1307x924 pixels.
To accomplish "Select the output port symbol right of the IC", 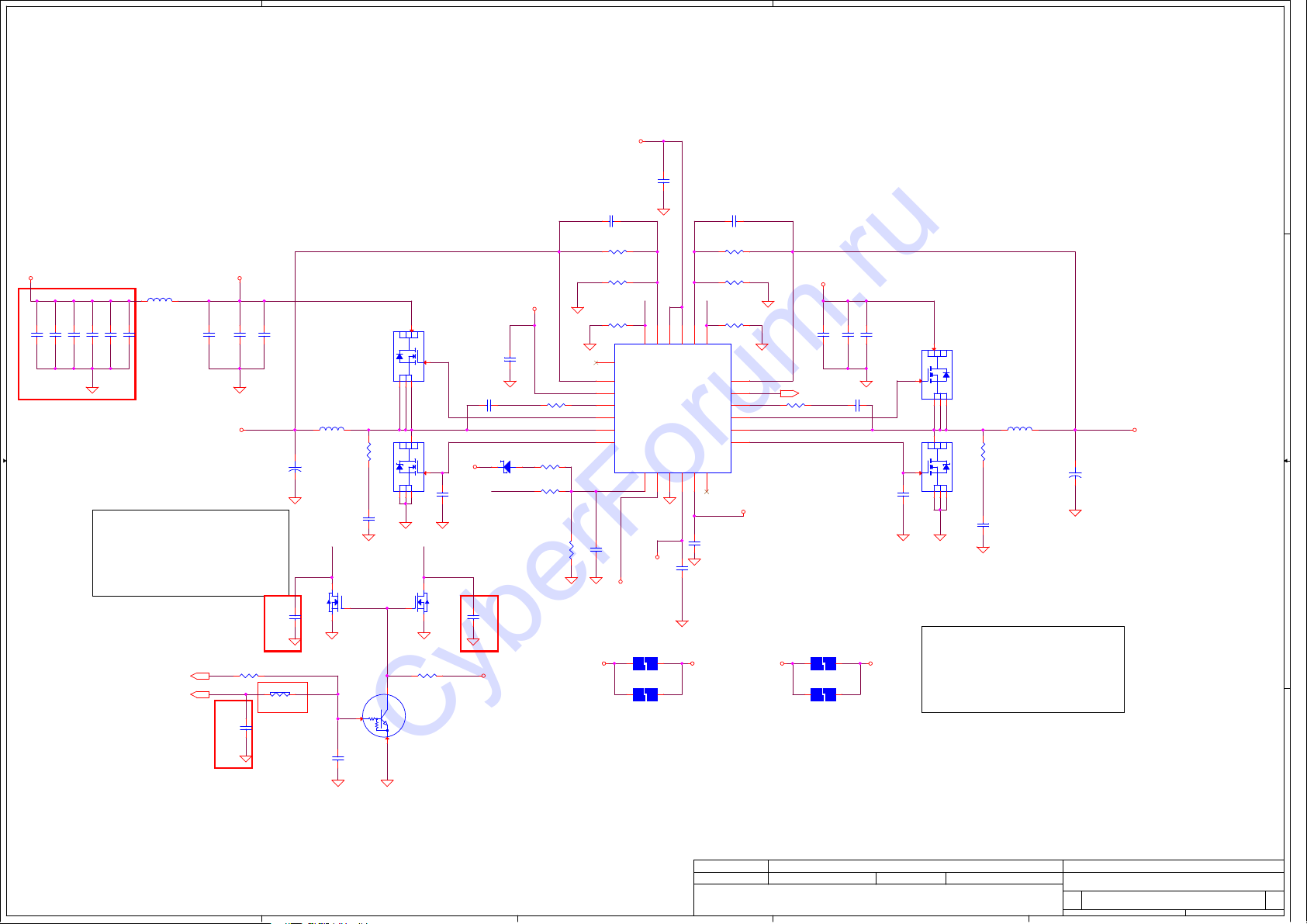I will point(789,393).
